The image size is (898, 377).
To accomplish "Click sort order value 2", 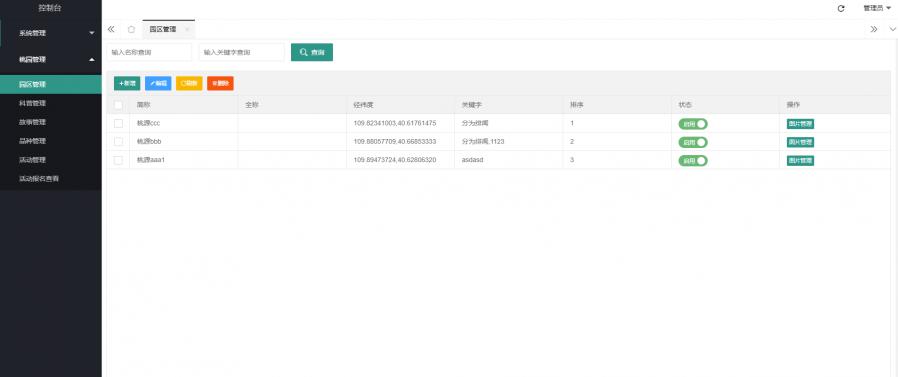I will coord(617,142).
